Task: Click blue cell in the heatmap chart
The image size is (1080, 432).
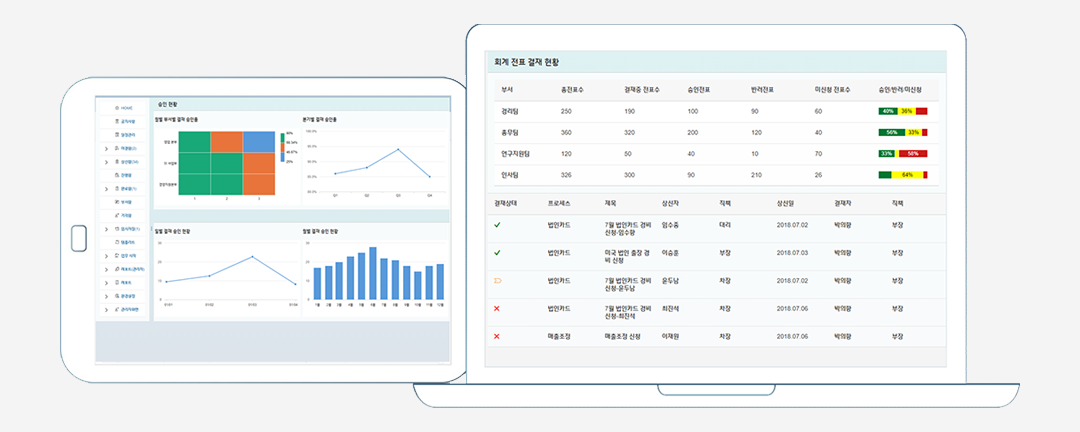Action: (x=258, y=142)
